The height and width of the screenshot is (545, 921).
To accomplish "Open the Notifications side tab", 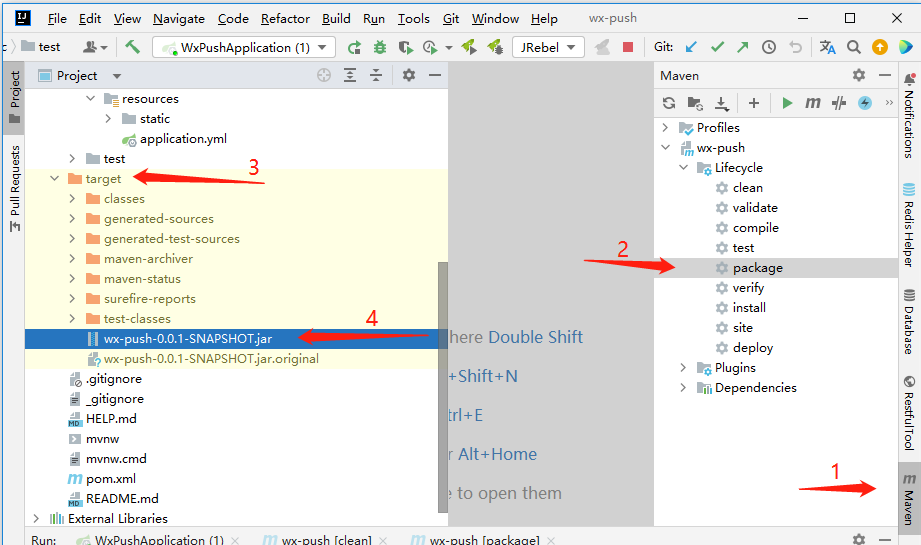I will [x=909, y=116].
